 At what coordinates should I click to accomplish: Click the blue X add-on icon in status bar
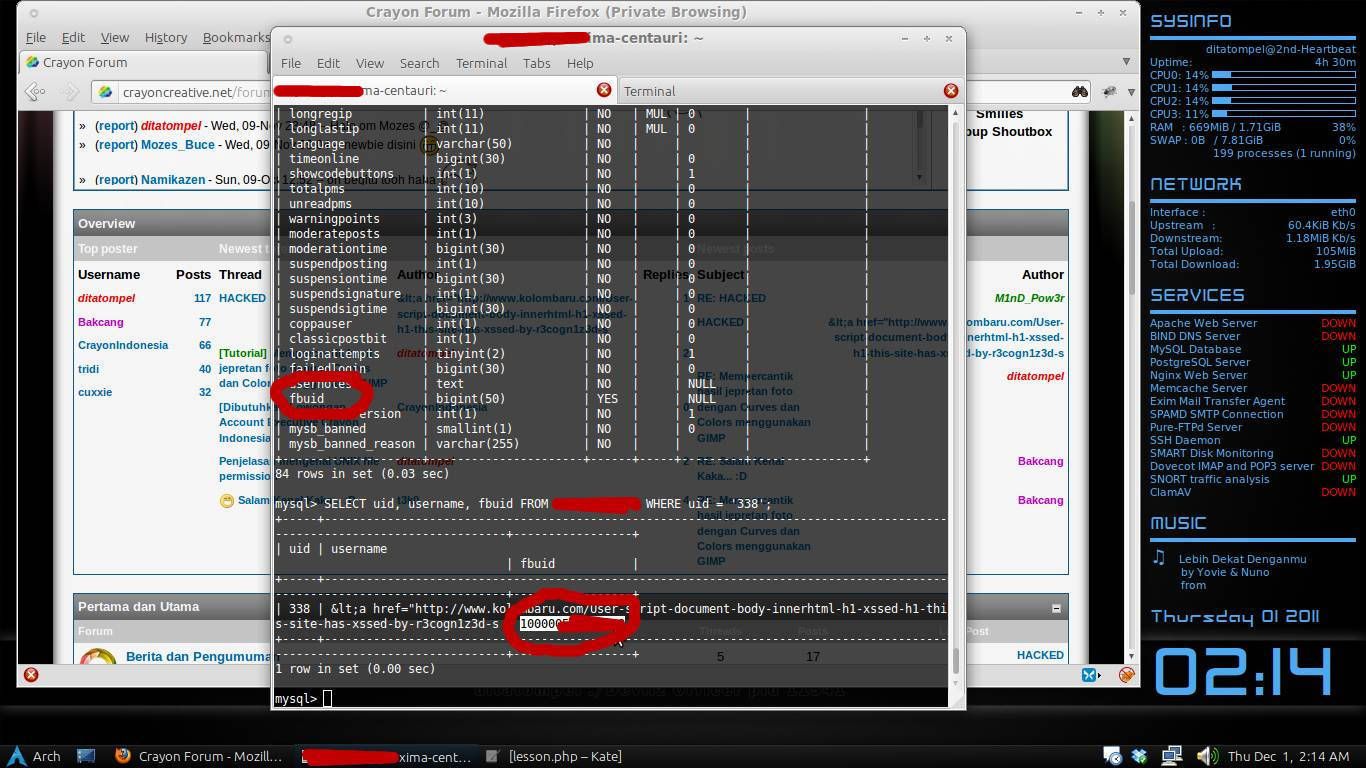tap(1090, 675)
